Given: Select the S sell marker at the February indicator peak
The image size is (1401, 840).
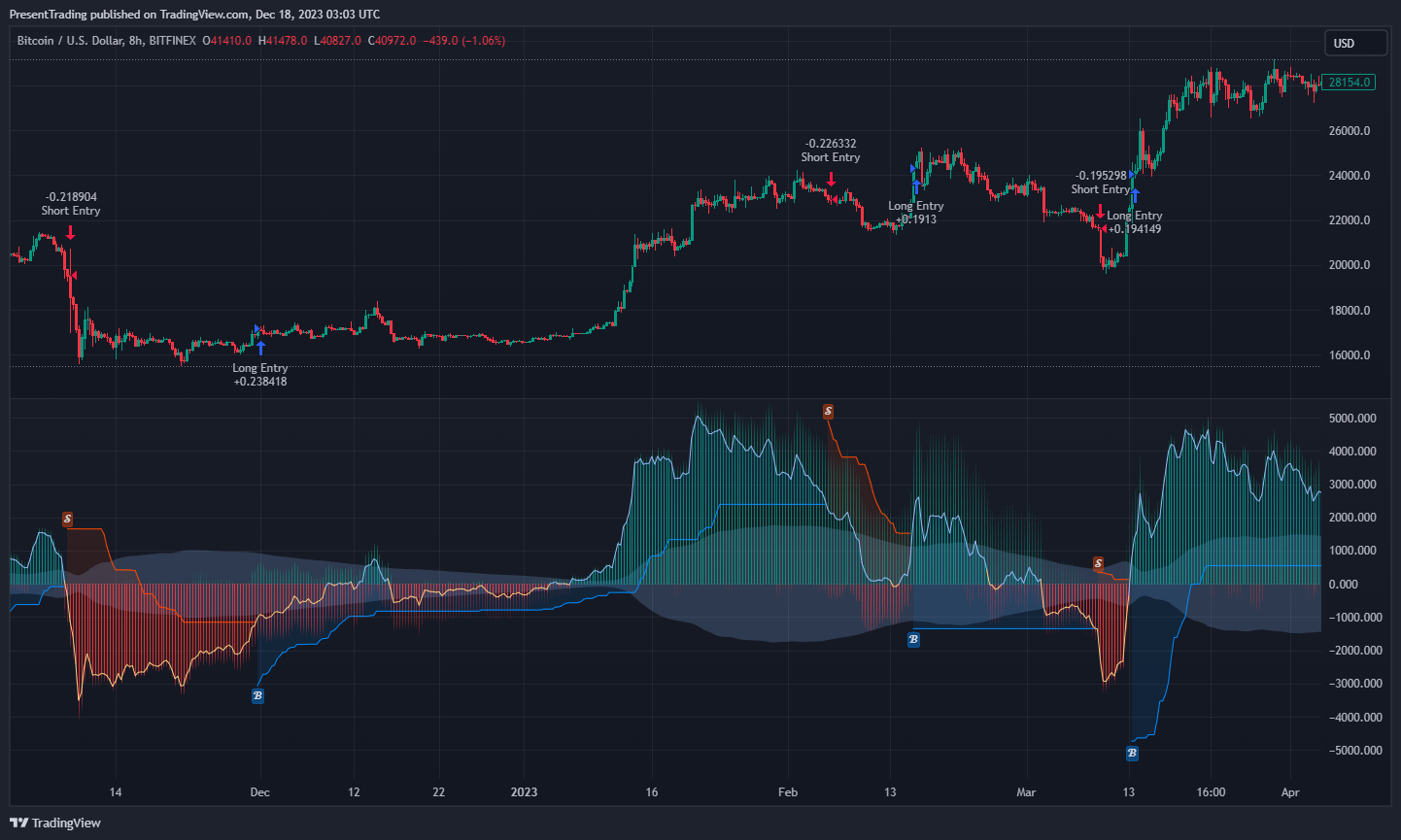Looking at the screenshot, I should coord(828,412).
